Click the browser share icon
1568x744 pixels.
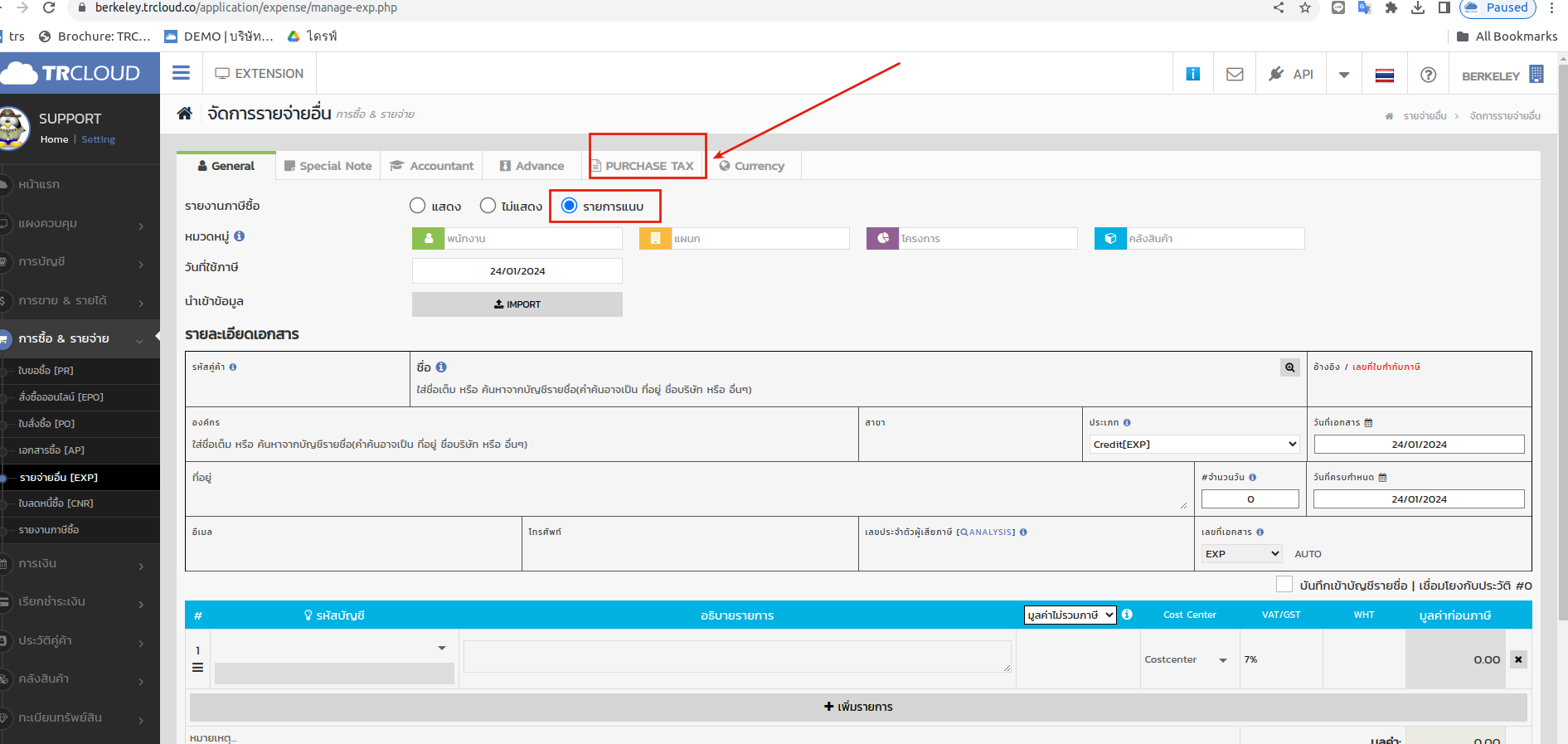click(x=1279, y=7)
